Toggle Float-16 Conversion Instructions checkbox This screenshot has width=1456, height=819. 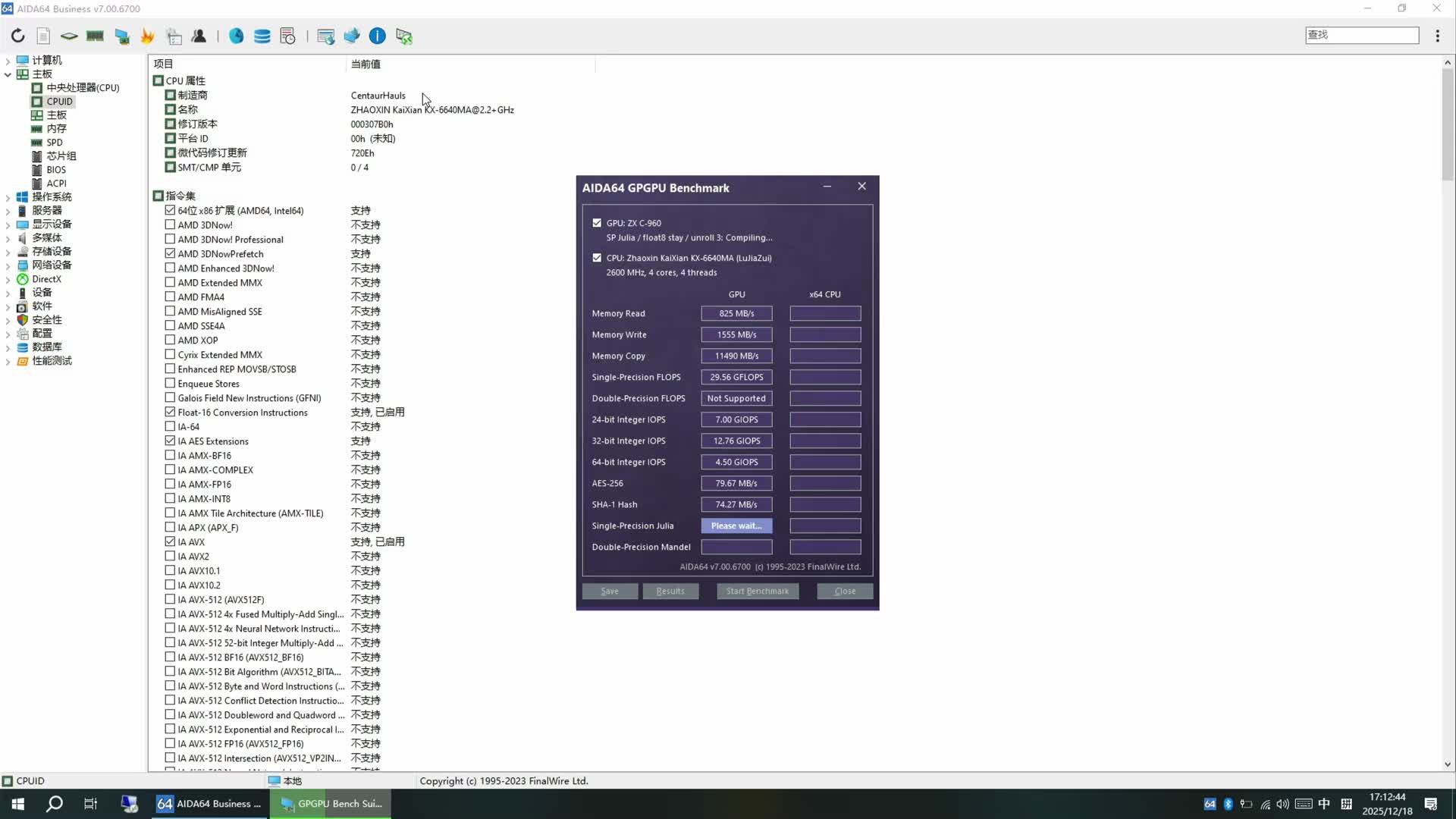[x=170, y=412]
